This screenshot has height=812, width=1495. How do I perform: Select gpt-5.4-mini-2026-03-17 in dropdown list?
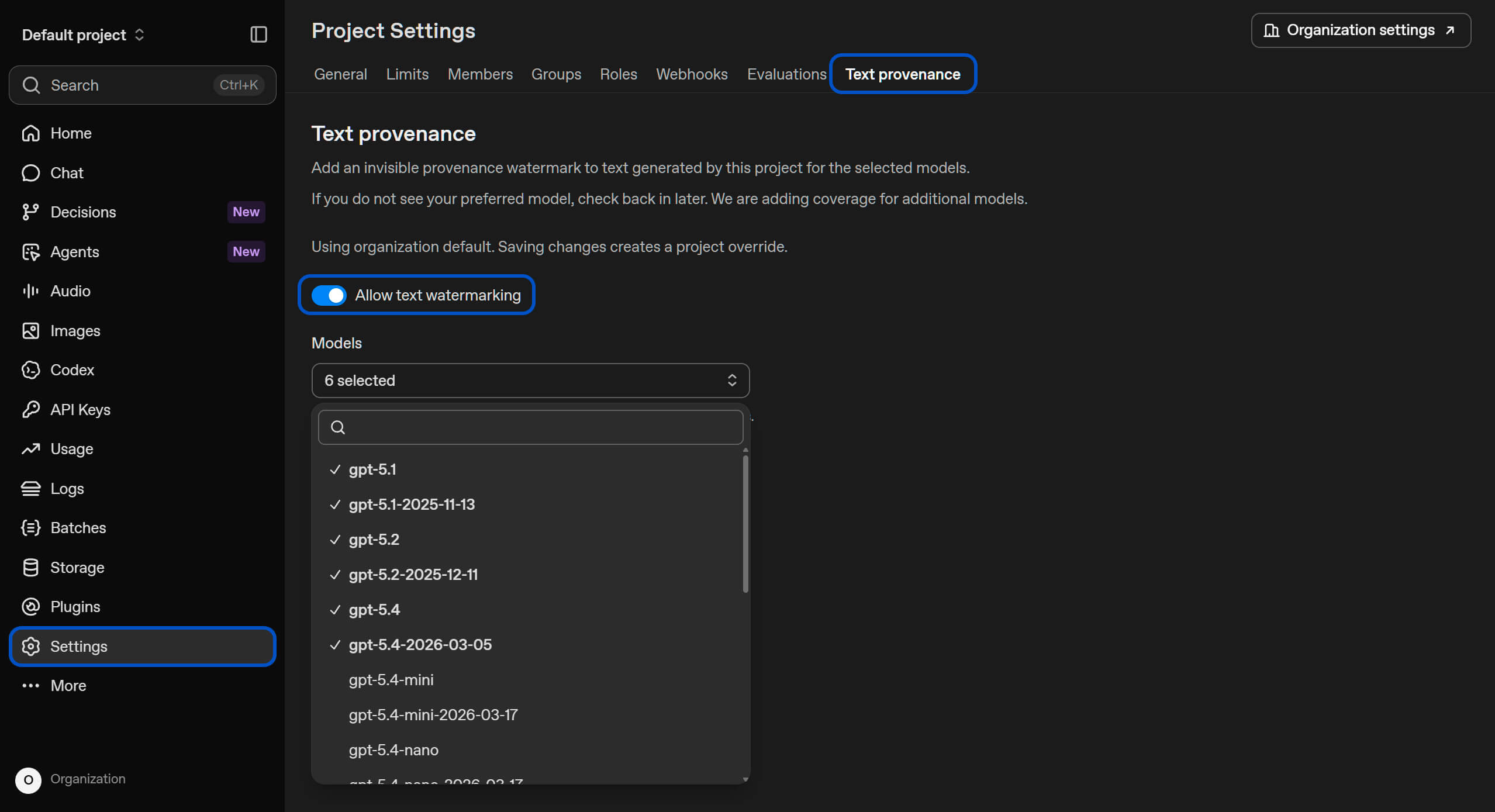click(530, 715)
